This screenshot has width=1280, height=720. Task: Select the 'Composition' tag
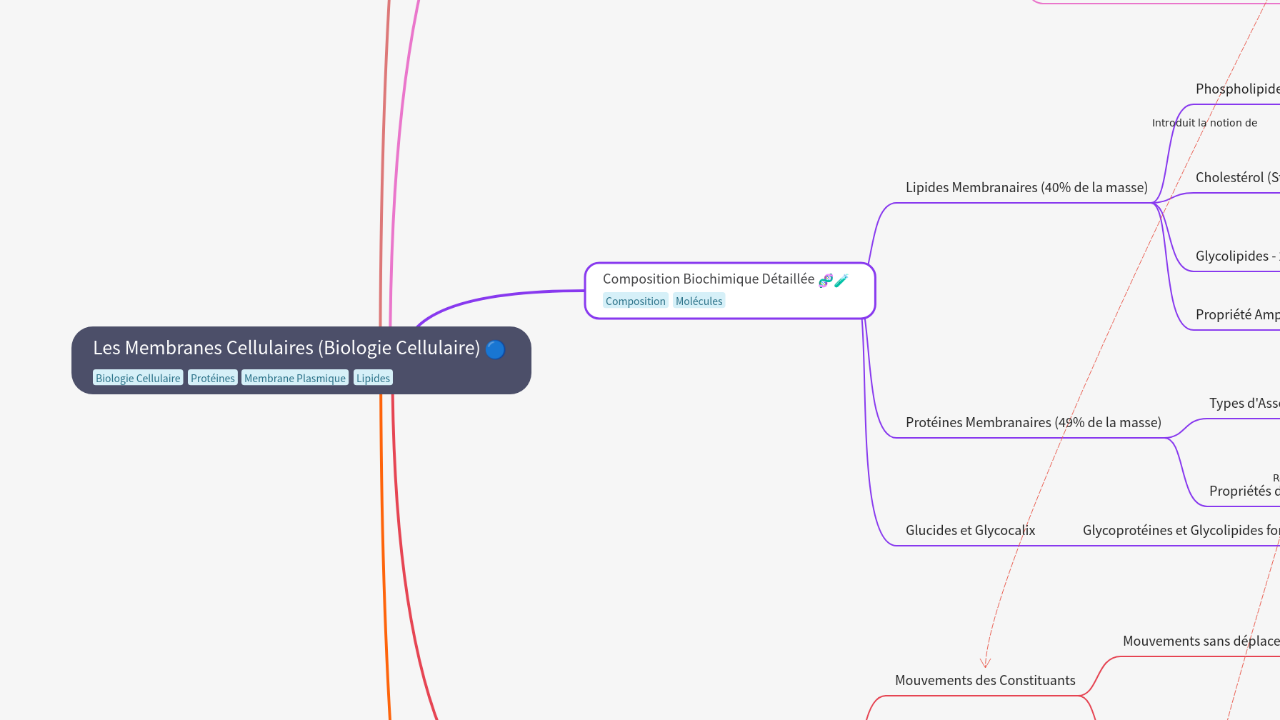coord(636,300)
